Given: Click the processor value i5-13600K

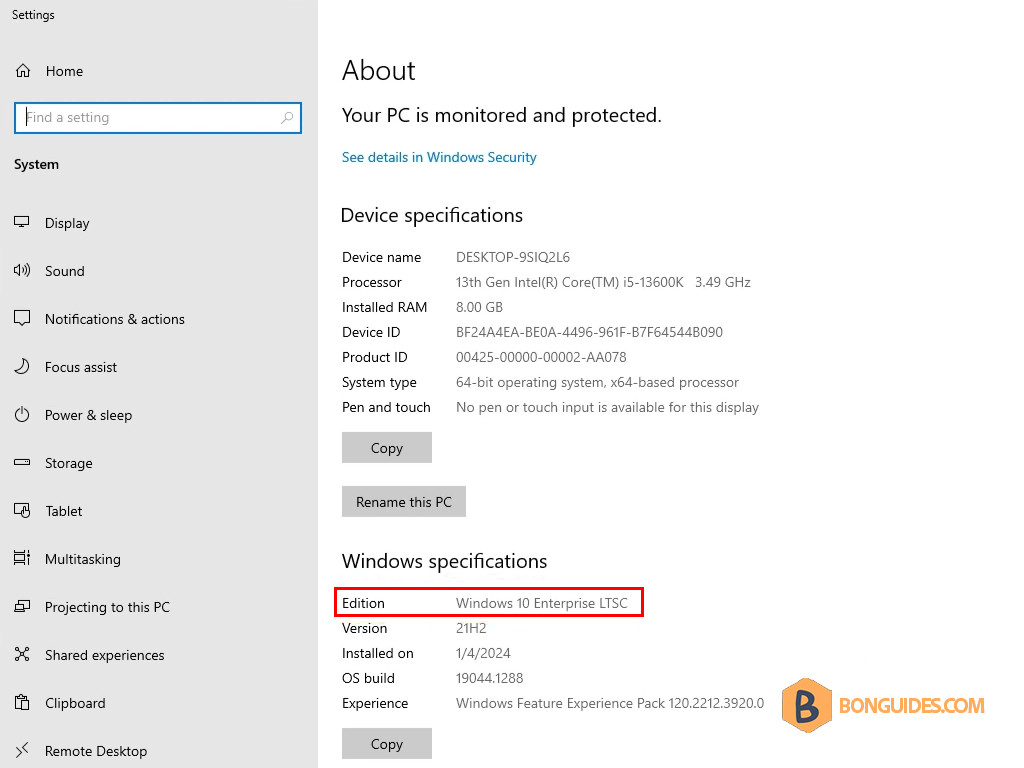Looking at the screenshot, I should [603, 282].
